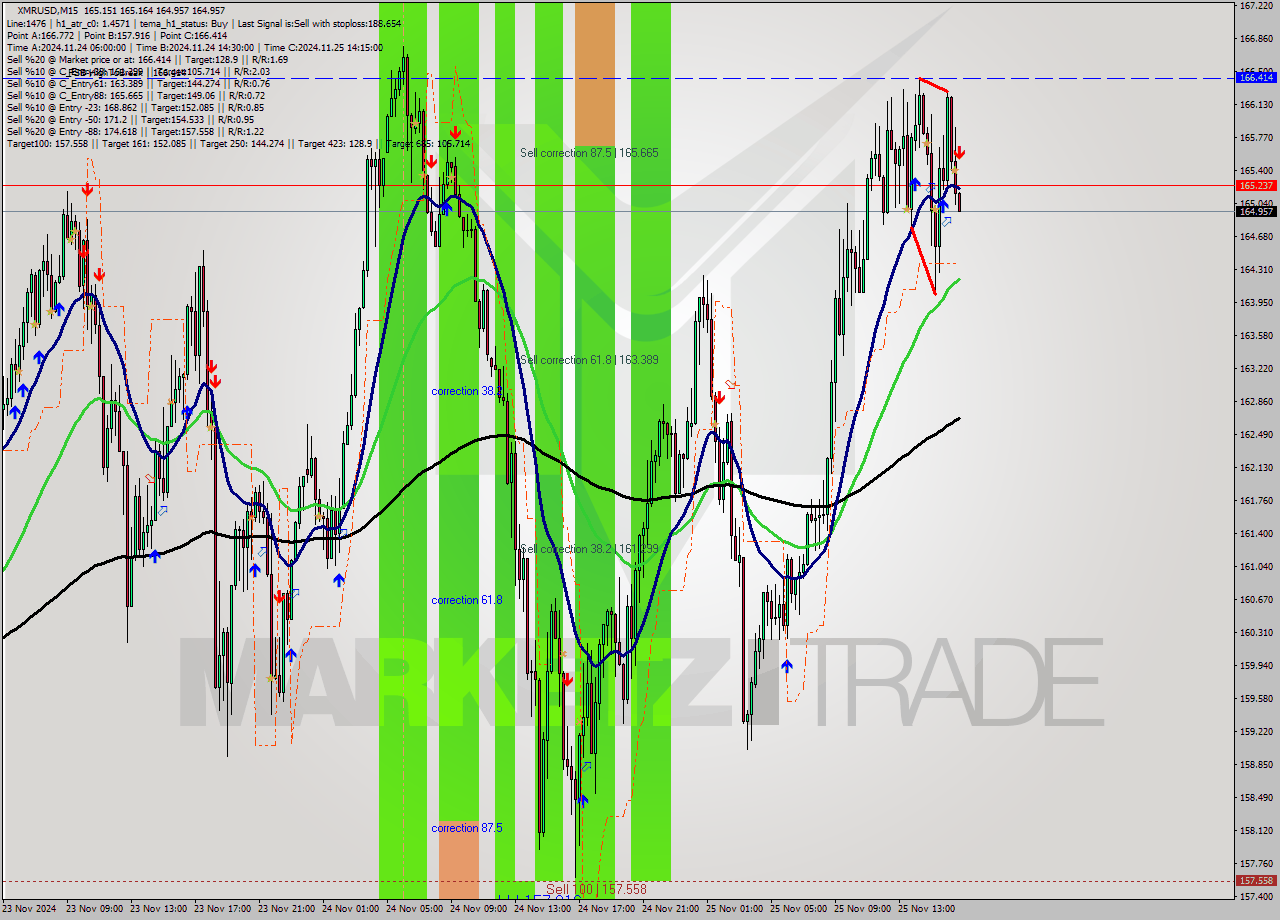Click the '23 Nov 21:00' time axis label
The height and width of the screenshot is (920, 1280).
tap(289, 909)
